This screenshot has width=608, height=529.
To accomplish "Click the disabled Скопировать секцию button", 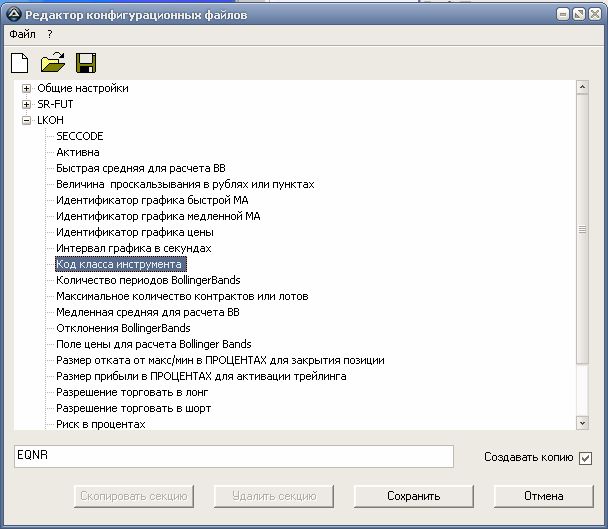I will click(134, 496).
